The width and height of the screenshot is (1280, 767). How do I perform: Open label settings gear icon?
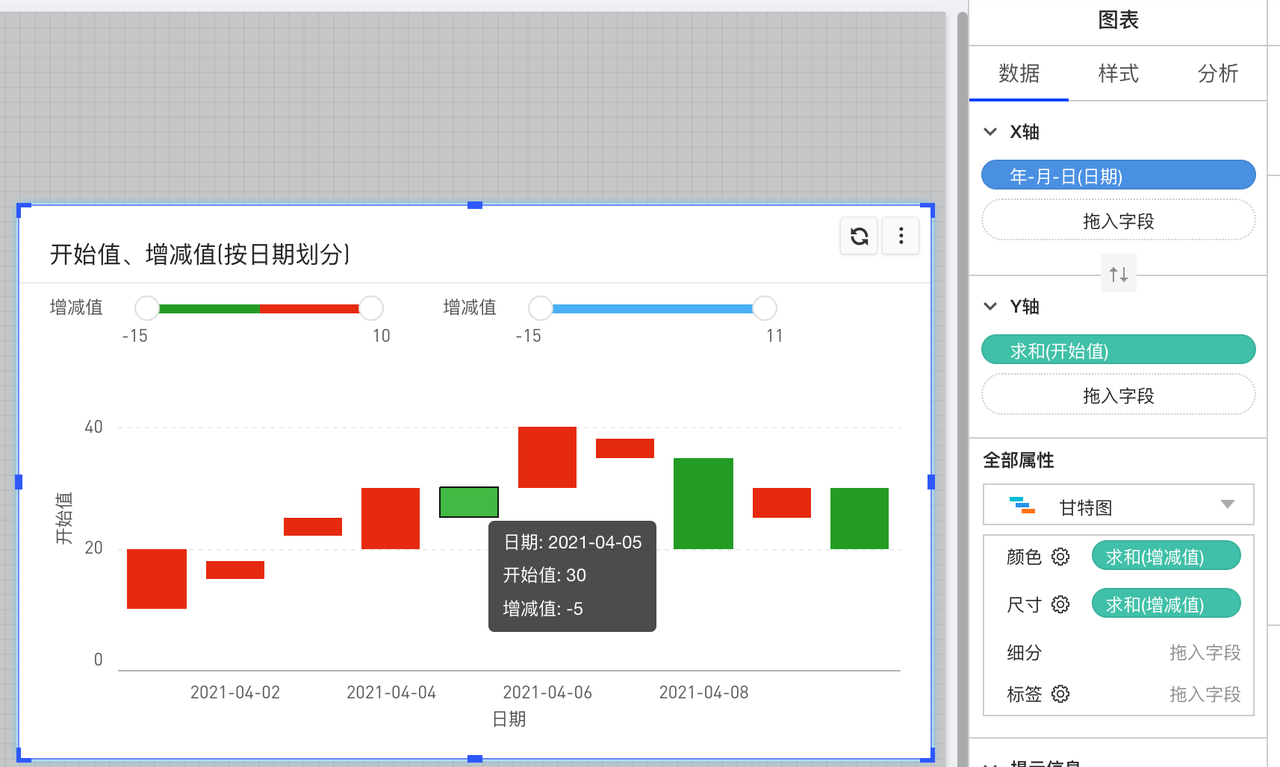(x=1061, y=694)
